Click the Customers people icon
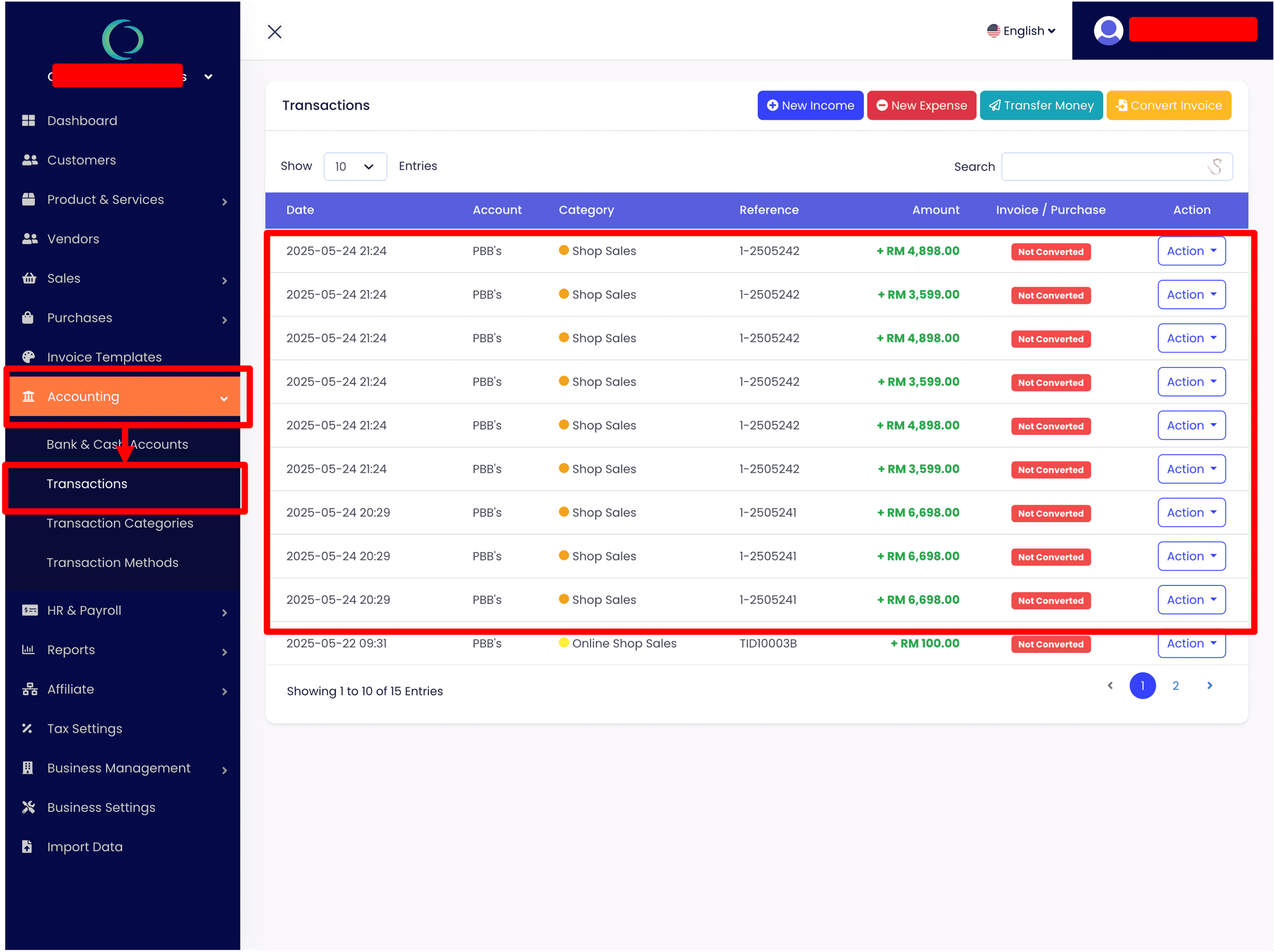 pyautogui.click(x=29, y=160)
